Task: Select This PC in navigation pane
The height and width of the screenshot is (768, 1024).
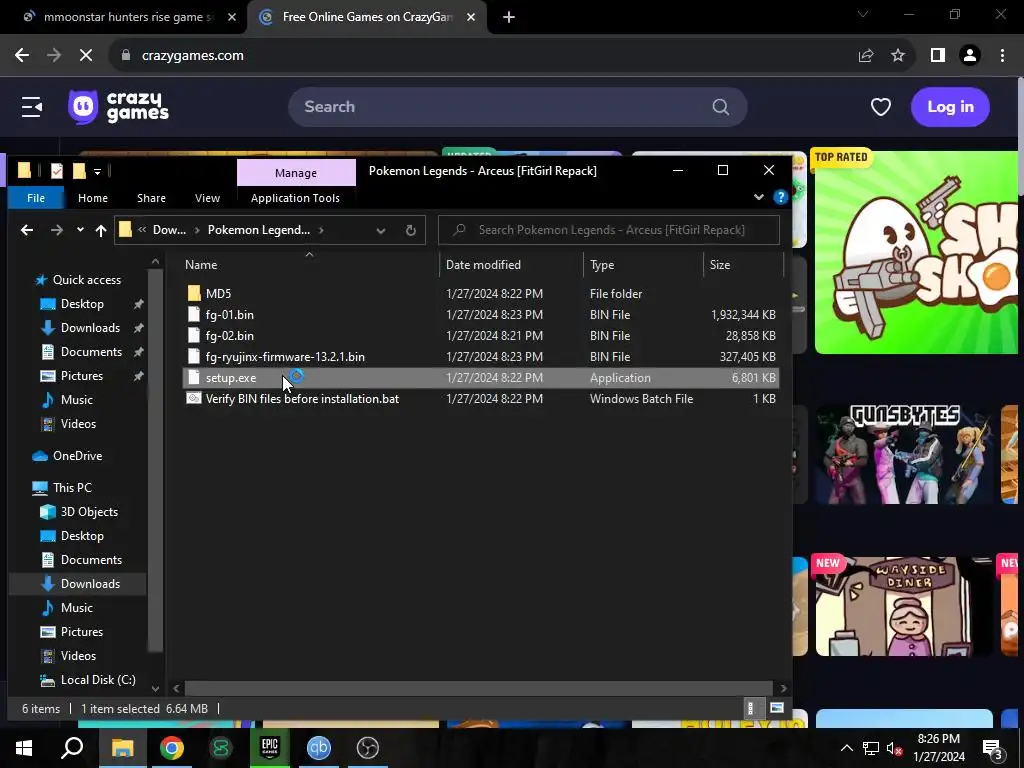Action: [x=72, y=488]
